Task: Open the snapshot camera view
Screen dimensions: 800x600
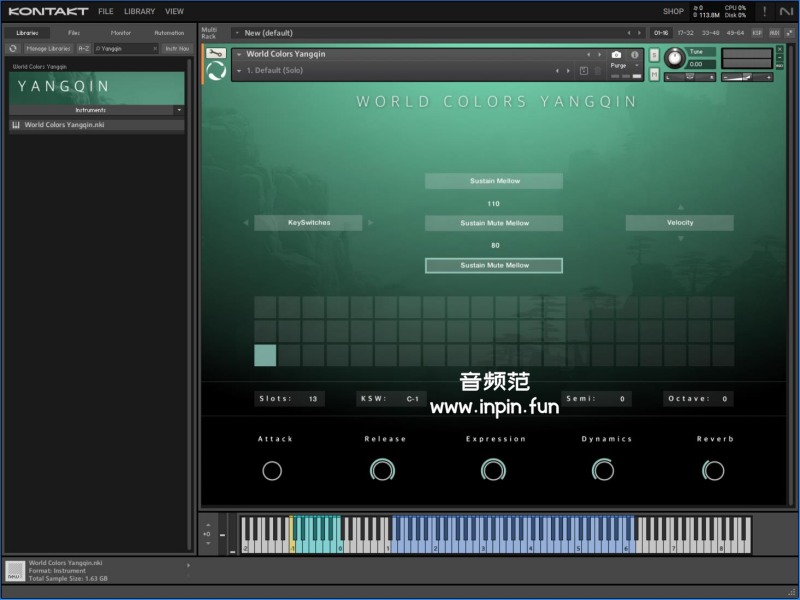Action: pos(616,54)
